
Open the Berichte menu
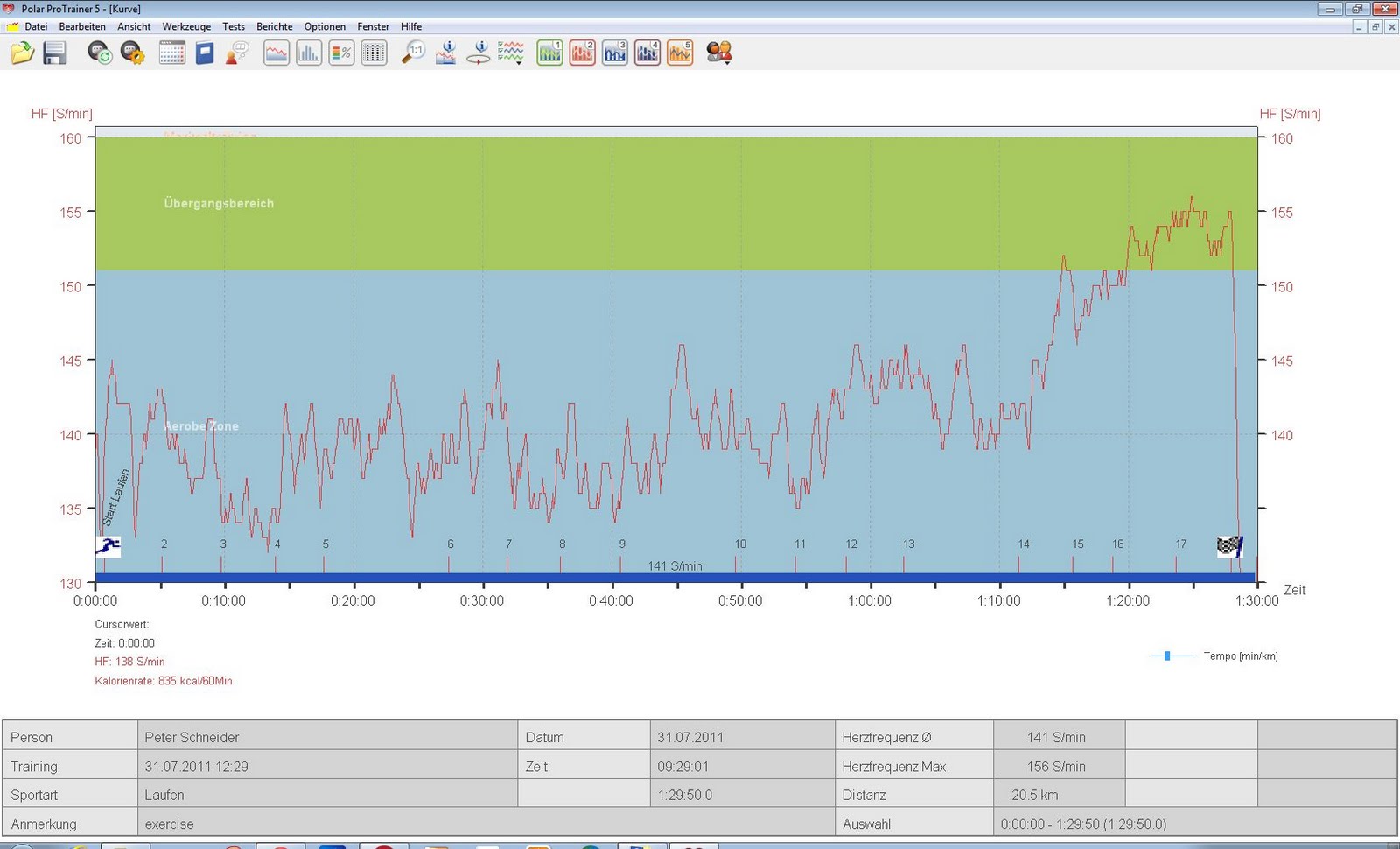(275, 26)
